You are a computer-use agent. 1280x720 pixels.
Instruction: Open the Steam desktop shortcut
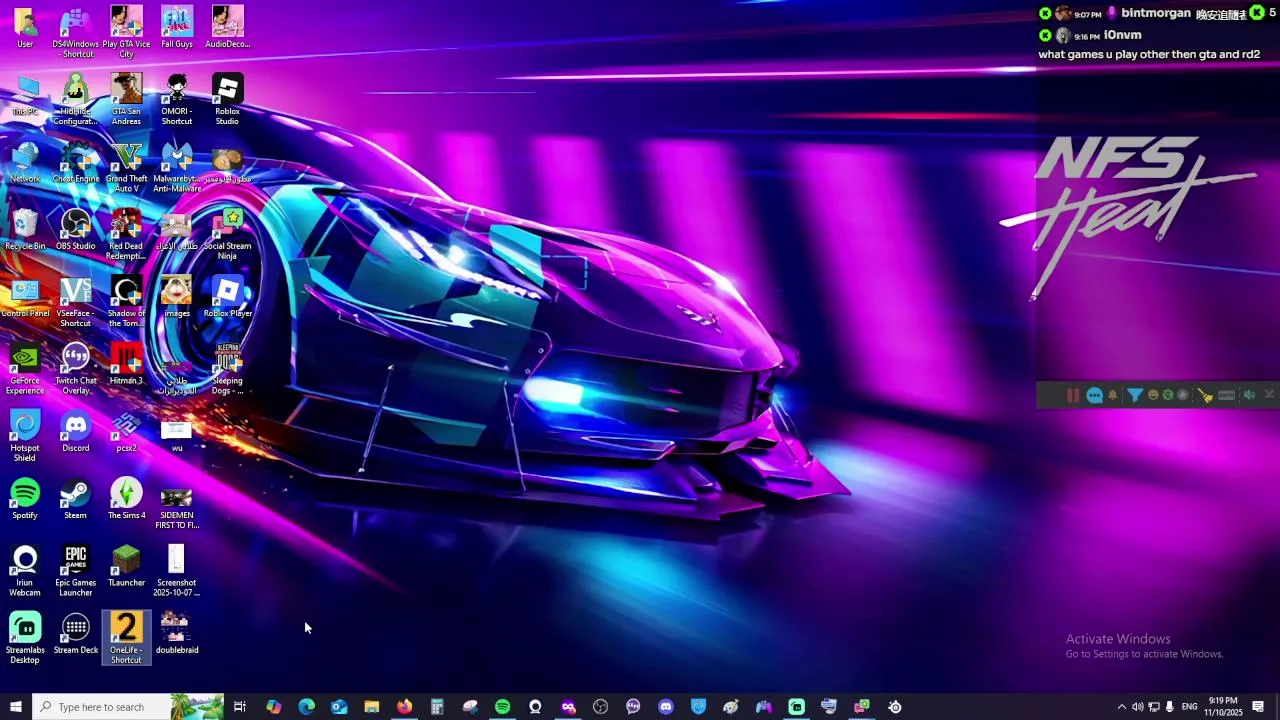coord(76,500)
